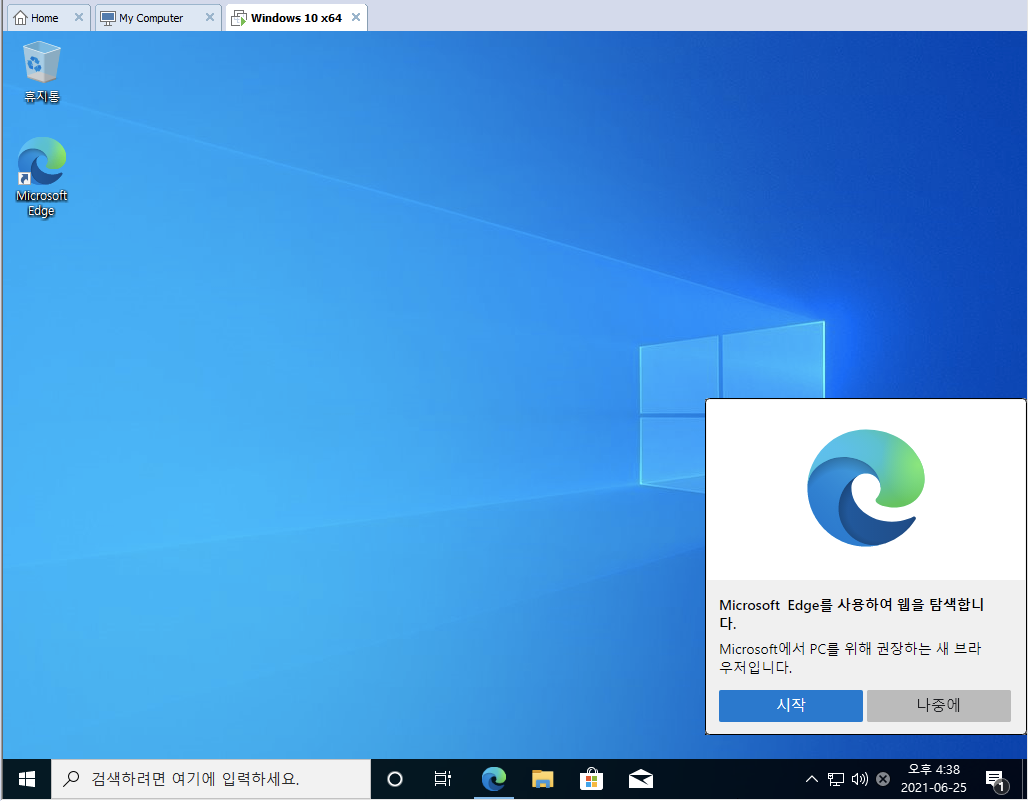Image resolution: width=1028 pixels, height=801 pixels.
Task: Click the tray icon with X mark
Action: 883,779
